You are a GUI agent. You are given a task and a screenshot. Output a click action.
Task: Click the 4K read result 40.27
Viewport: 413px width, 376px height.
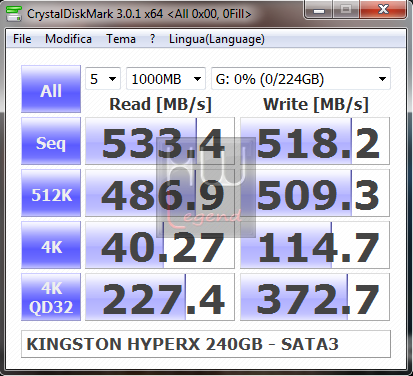pos(160,245)
